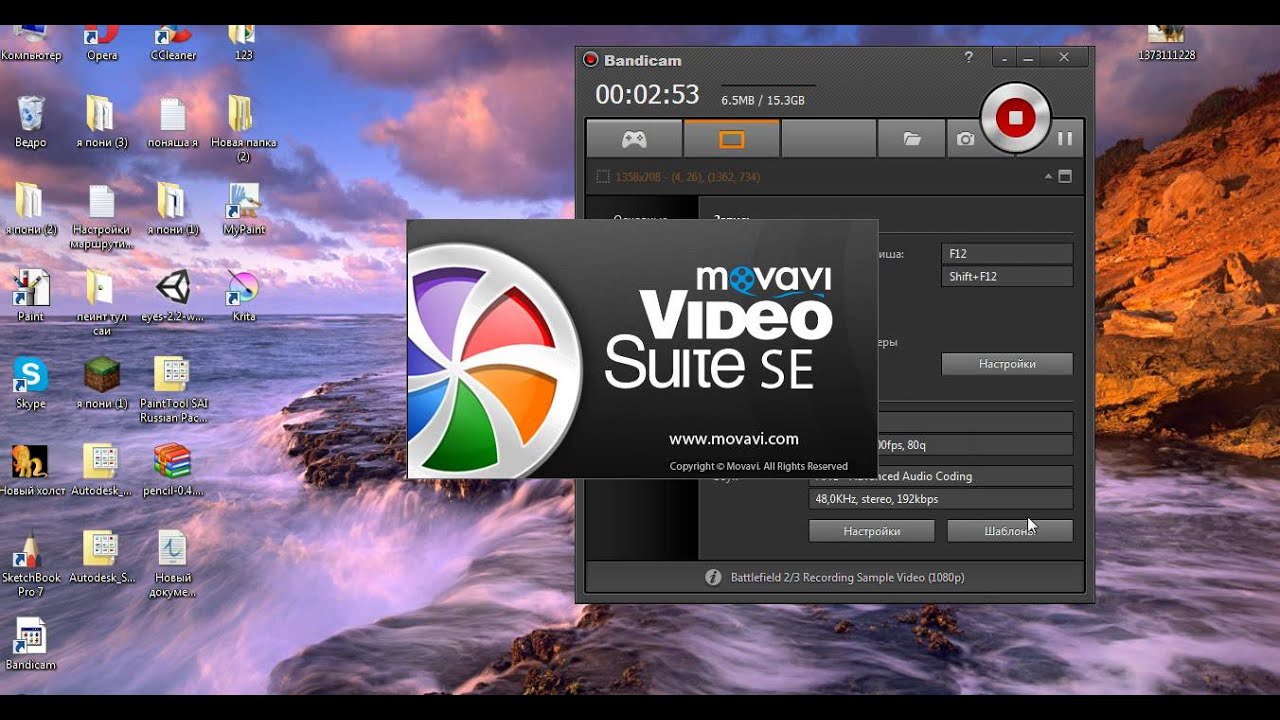Open Настройки button beside Шаблоны
The image size is (1280, 720).
tap(871, 531)
